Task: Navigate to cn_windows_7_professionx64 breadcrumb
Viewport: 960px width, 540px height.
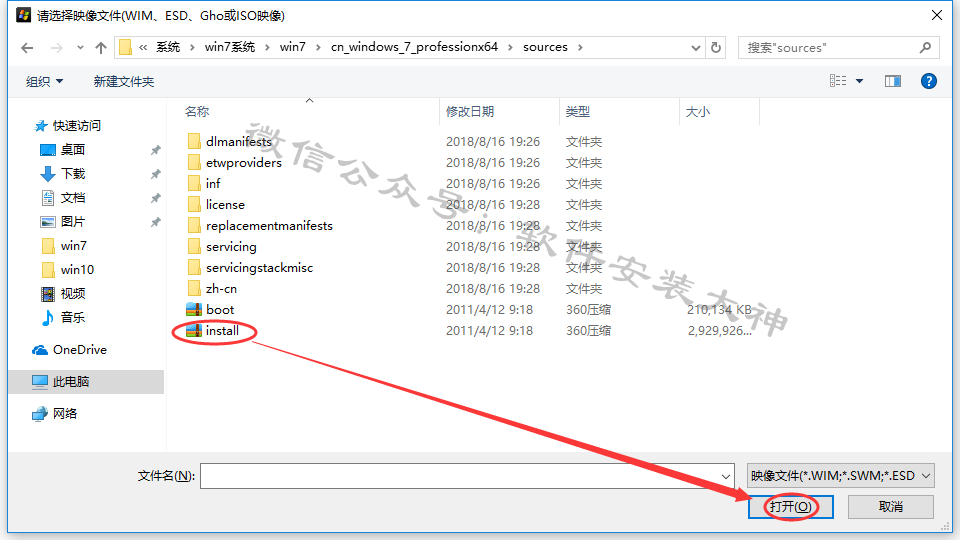Action: tap(414, 47)
